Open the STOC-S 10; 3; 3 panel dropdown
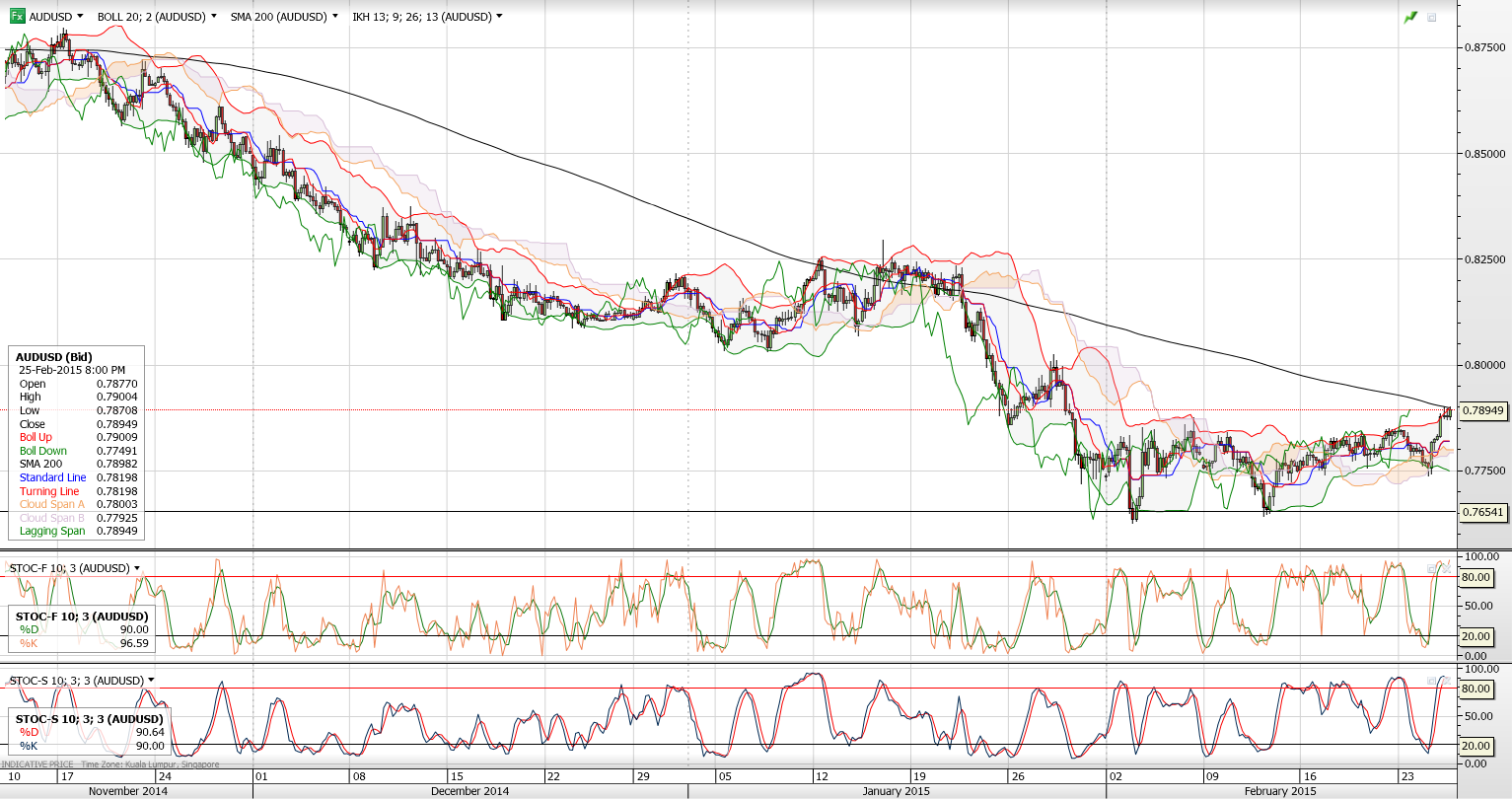The width and height of the screenshot is (1512, 799). click(151, 681)
